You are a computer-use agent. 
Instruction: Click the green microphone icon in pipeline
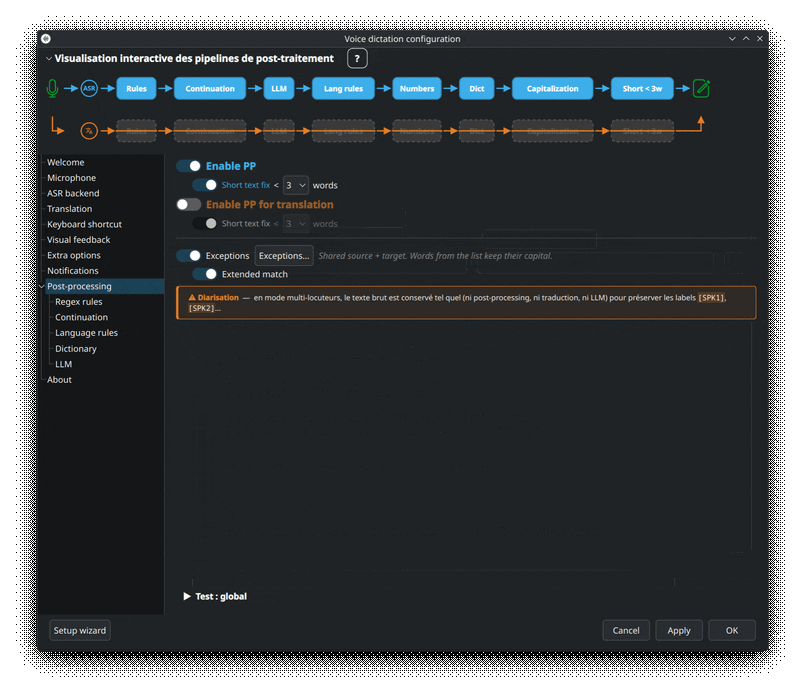tap(52, 88)
